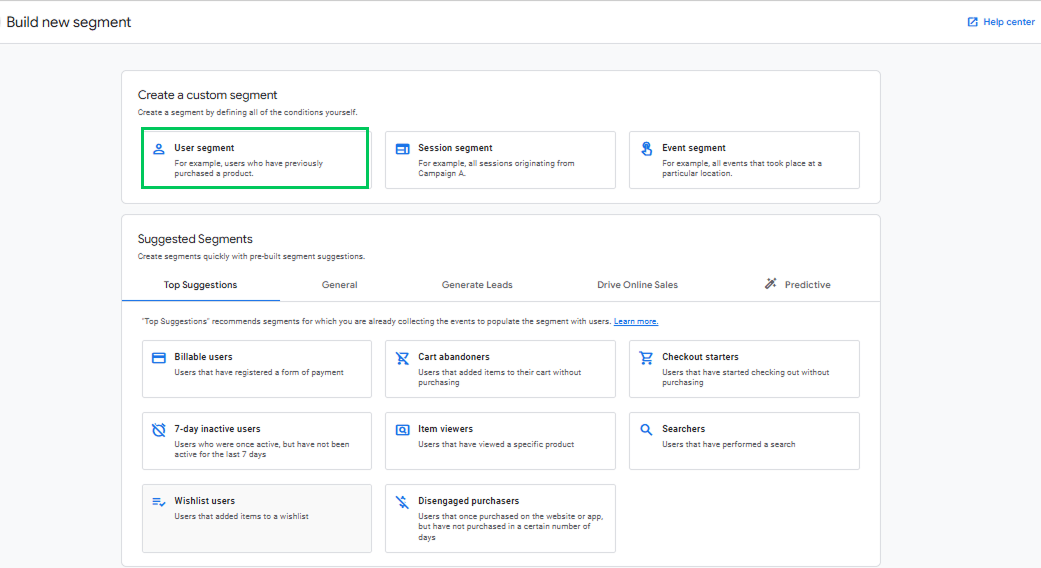Viewport: 1041px width, 568px height.
Task: Switch to the Predictive tab
Action: tap(798, 285)
